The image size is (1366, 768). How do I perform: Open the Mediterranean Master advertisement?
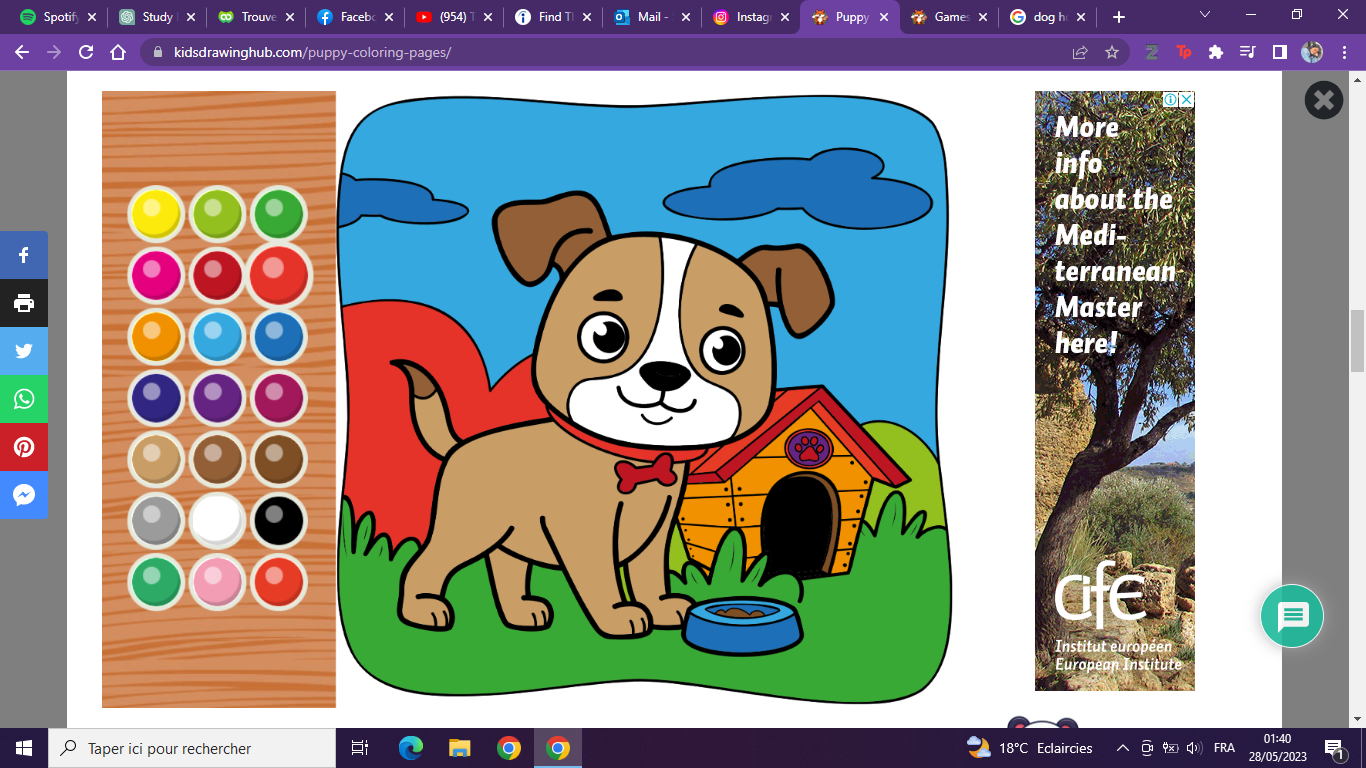pos(1114,390)
